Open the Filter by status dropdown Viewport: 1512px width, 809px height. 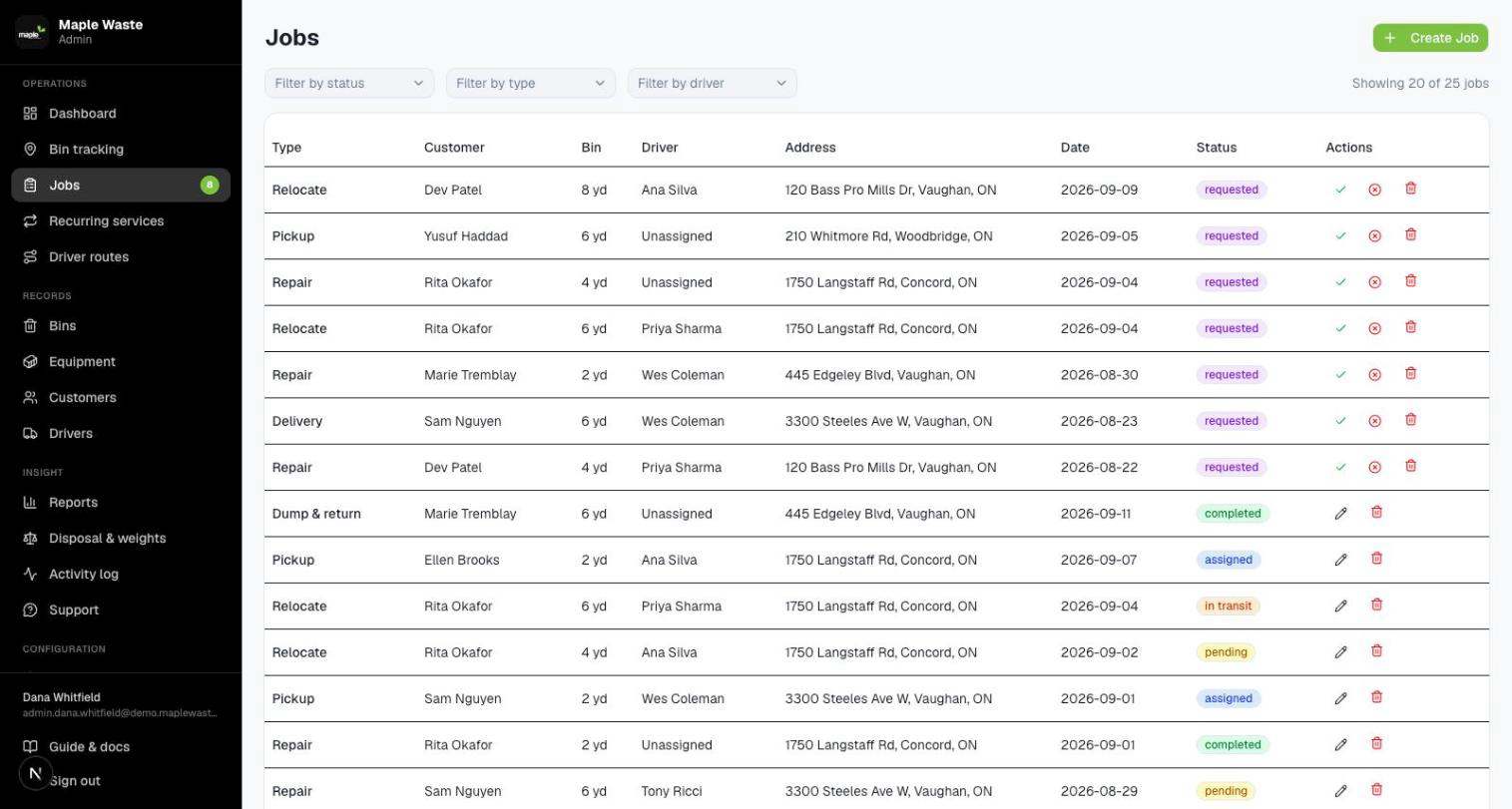coord(349,83)
